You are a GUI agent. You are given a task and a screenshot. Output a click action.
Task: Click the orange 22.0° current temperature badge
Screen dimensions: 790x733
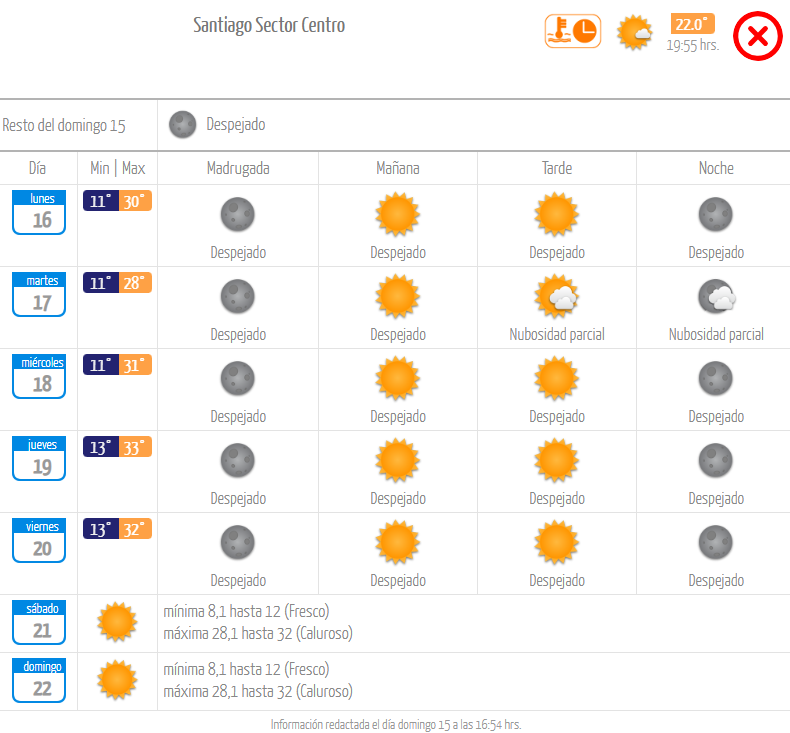[692, 25]
